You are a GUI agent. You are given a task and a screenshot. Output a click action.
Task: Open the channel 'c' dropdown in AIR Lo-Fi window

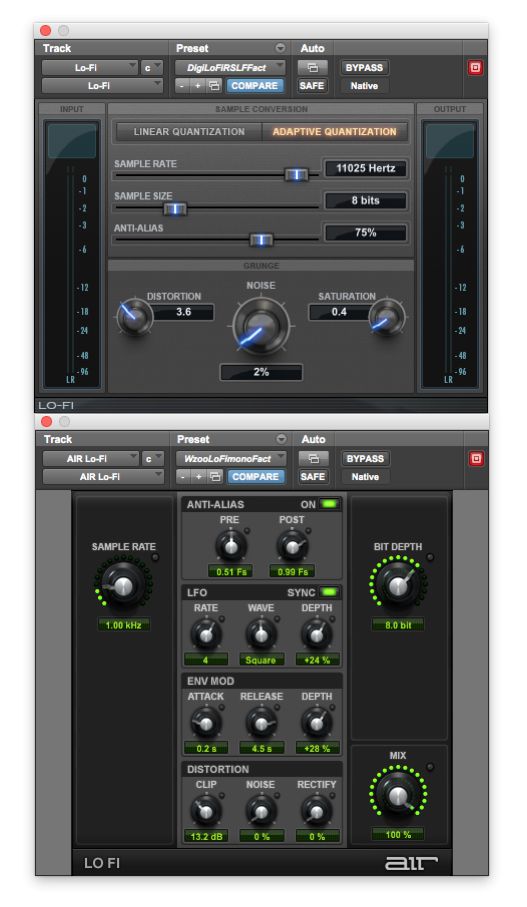153,459
